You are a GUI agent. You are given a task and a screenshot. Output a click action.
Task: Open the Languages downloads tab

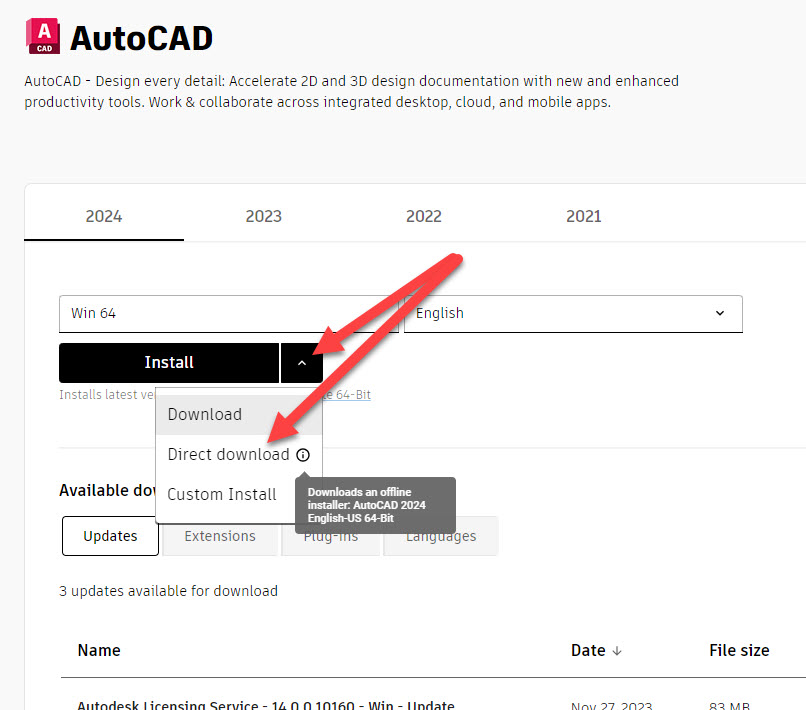point(441,536)
